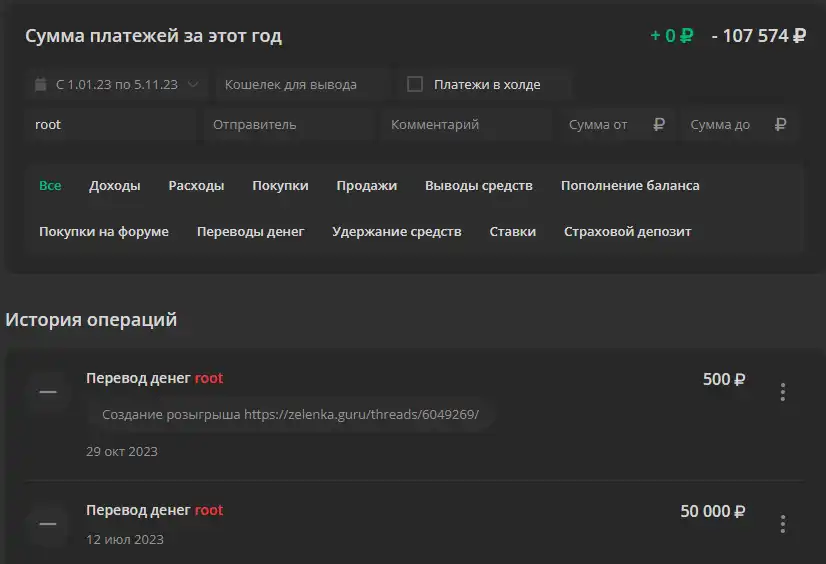Select the 'Переводы денег' tab

point(251,231)
